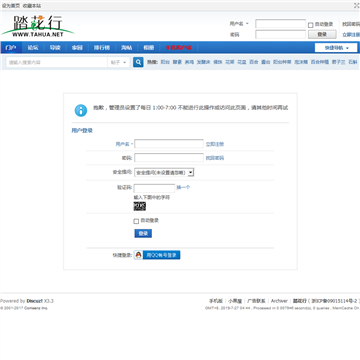Open 手机版 footer link
360x360 pixels.
tap(216, 301)
